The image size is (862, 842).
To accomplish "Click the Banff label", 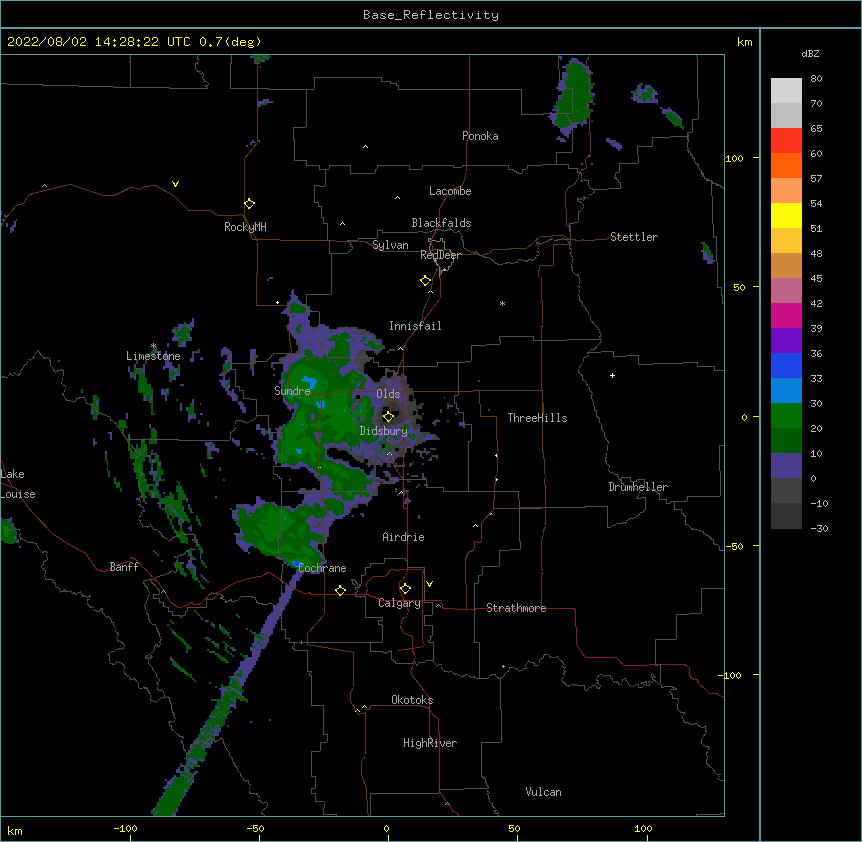I will pyautogui.click(x=124, y=567).
